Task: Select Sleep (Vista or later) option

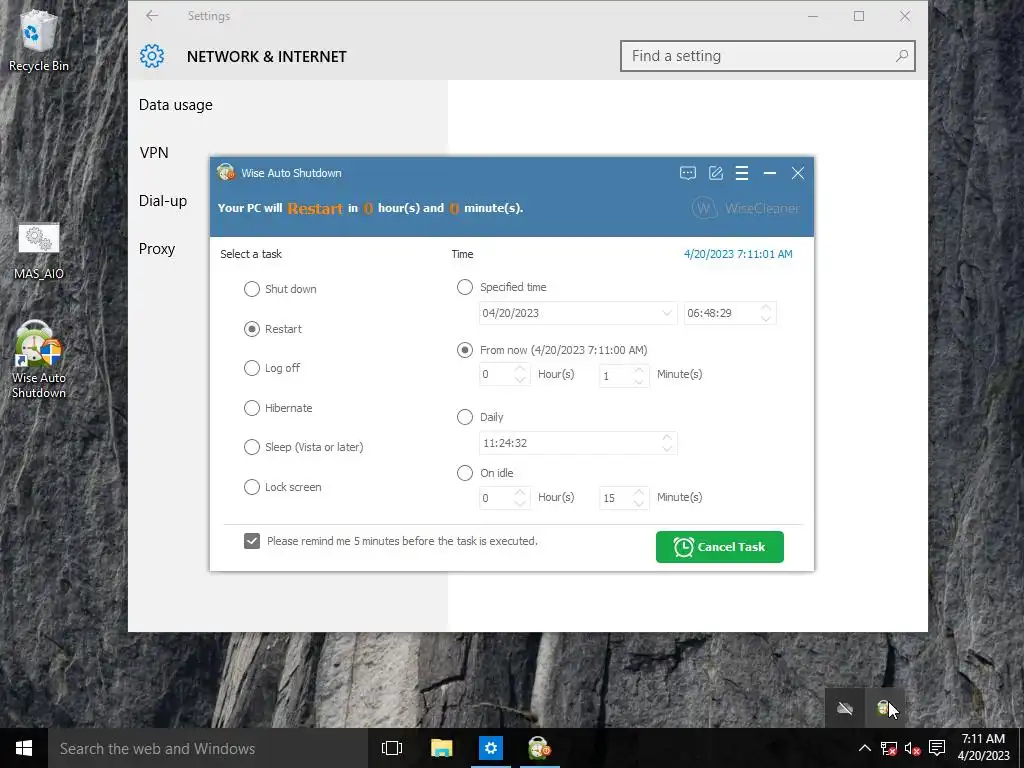Action: point(304,447)
